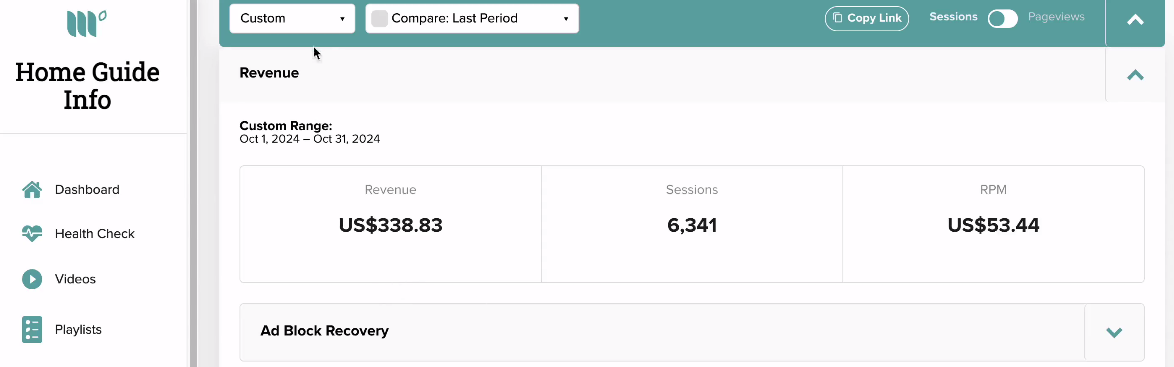The width and height of the screenshot is (1174, 367).
Task: Open the Compare: Last Period dropdown
Action: pos(472,18)
